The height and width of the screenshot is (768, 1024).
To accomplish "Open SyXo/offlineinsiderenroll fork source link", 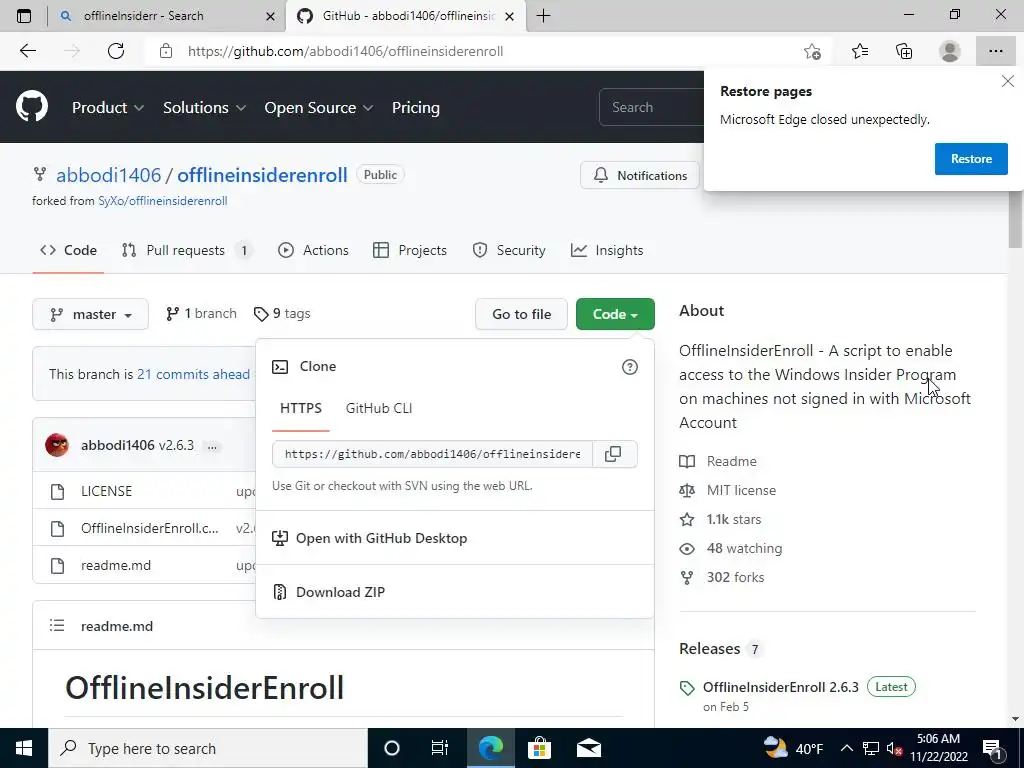I will click(163, 201).
